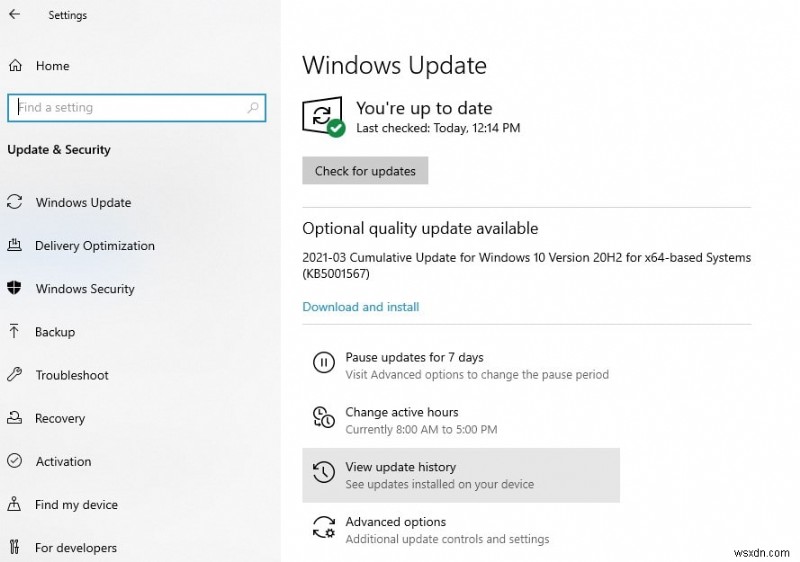The image size is (800, 562).
Task: Click 'Last checked: Today, 12:14 PM' text
Action: pos(438,128)
